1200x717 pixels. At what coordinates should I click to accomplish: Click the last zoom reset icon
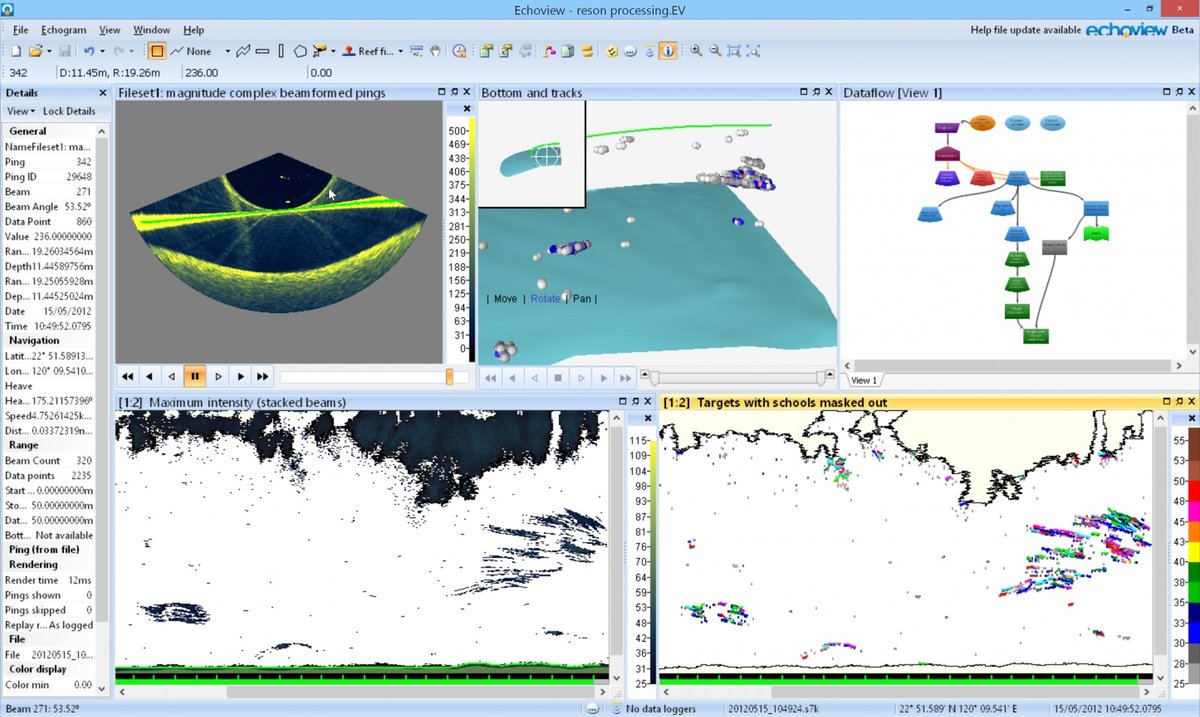click(753, 51)
